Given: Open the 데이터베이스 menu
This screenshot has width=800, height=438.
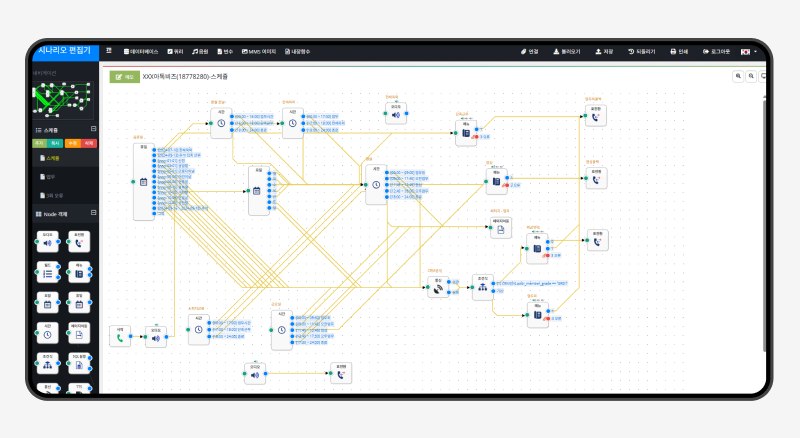Looking at the screenshot, I should pyautogui.click(x=141, y=52).
